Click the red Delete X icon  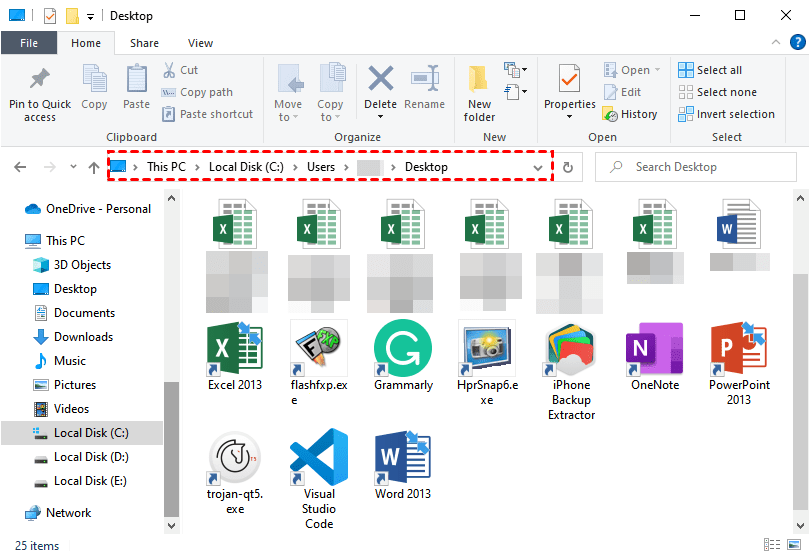click(x=381, y=79)
